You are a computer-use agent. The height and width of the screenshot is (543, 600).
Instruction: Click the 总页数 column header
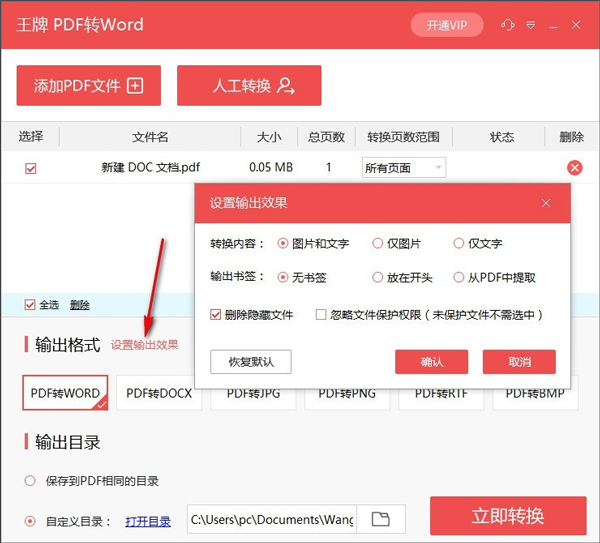tap(326, 137)
